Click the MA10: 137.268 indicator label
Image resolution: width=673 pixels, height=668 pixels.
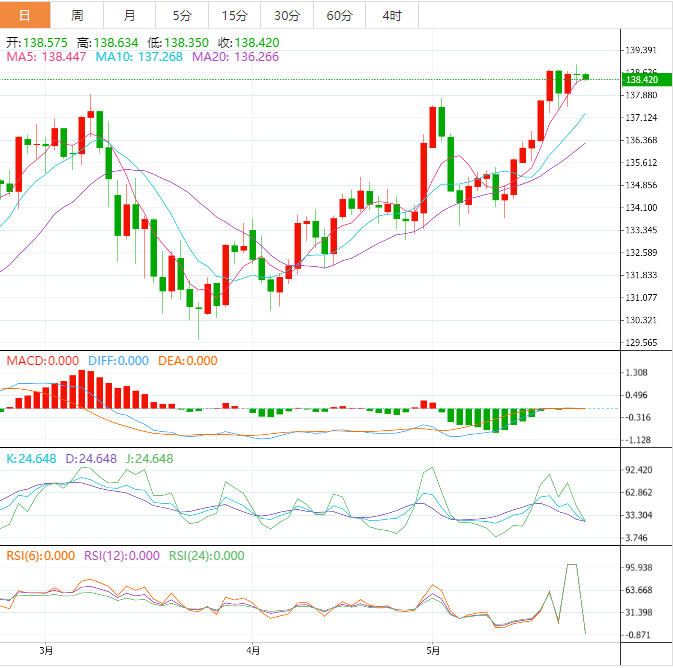tap(139, 58)
